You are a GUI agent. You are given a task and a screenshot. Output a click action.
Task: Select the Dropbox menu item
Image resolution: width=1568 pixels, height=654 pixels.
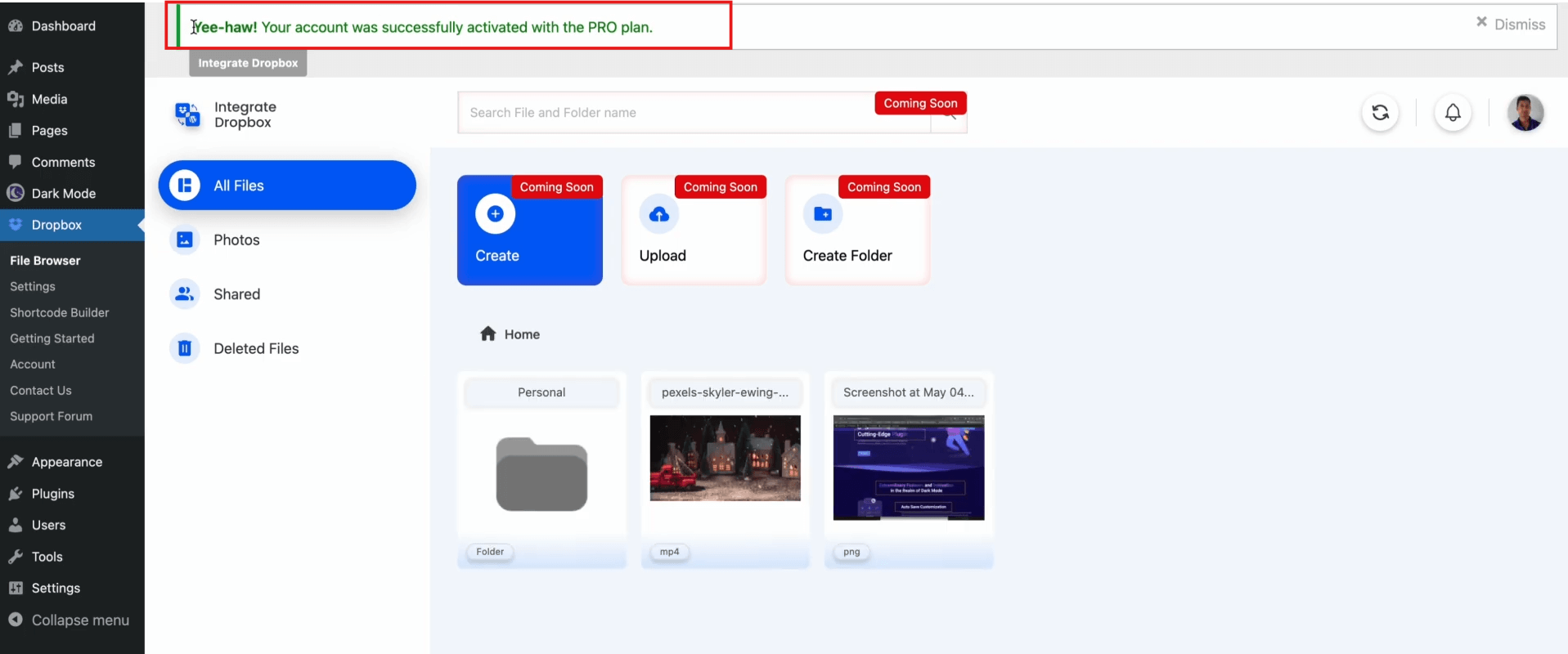[72, 225]
